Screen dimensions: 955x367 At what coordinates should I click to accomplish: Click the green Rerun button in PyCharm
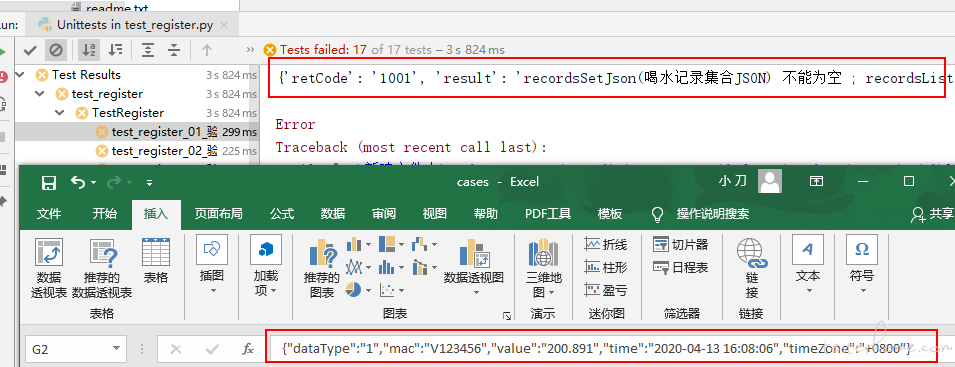[x=2, y=52]
